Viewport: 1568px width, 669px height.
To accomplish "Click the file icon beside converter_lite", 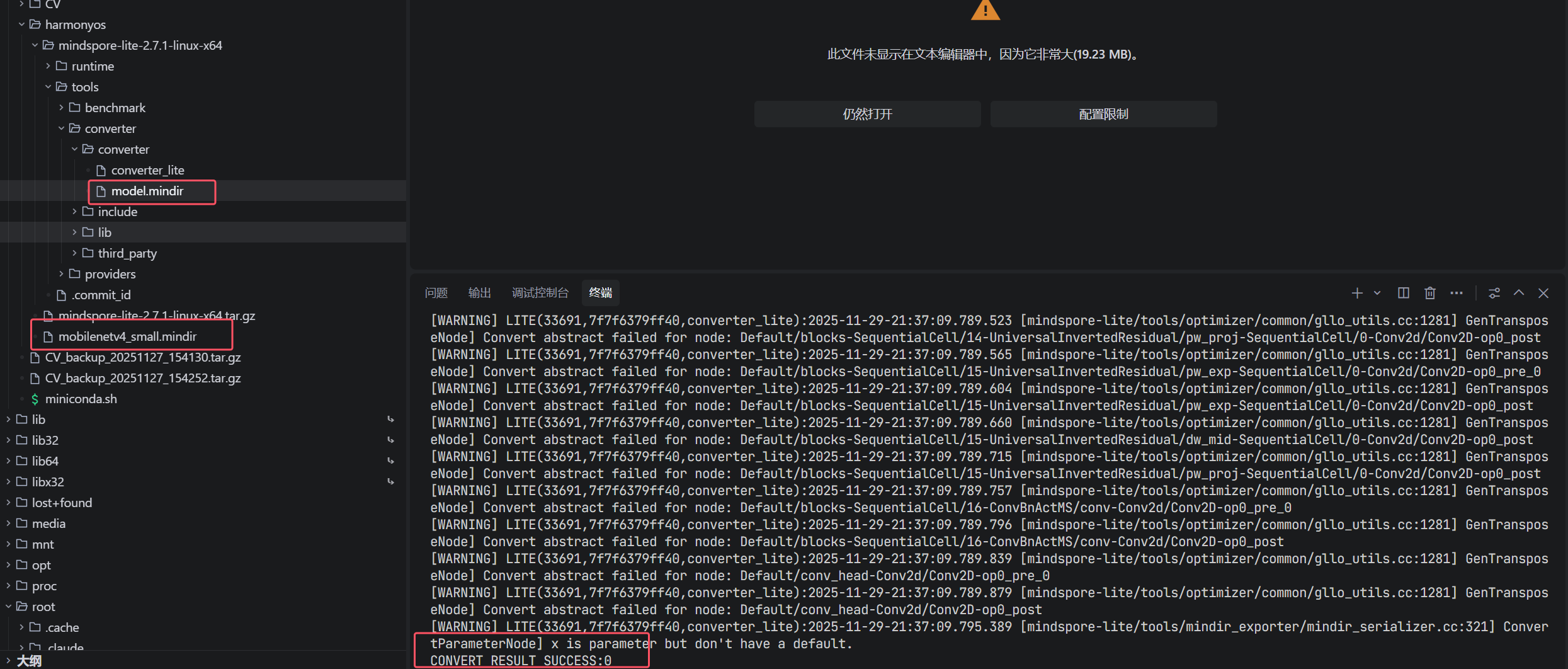I will point(101,170).
